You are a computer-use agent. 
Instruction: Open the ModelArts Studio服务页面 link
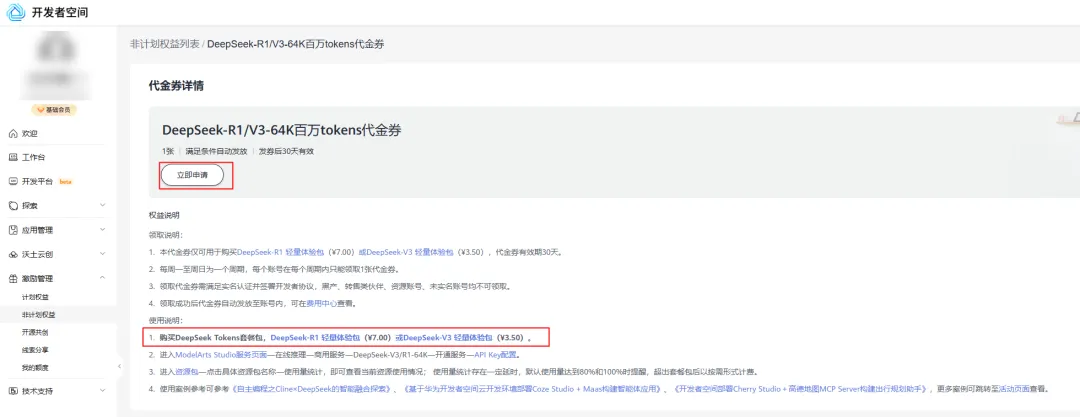pyautogui.click(x=220, y=355)
